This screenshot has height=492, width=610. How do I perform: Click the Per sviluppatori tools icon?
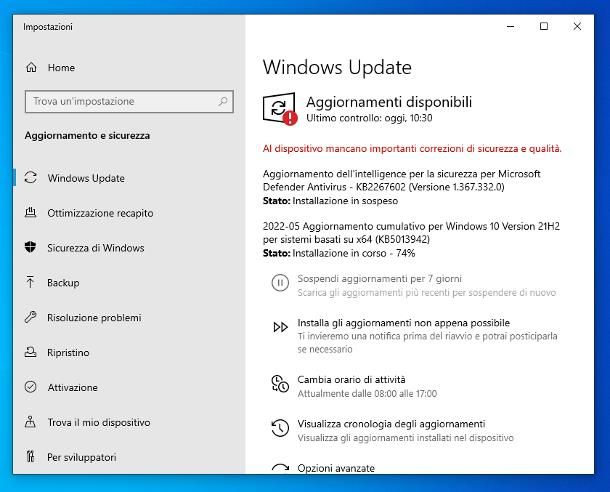pyautogui.click(x=30, y=457)
